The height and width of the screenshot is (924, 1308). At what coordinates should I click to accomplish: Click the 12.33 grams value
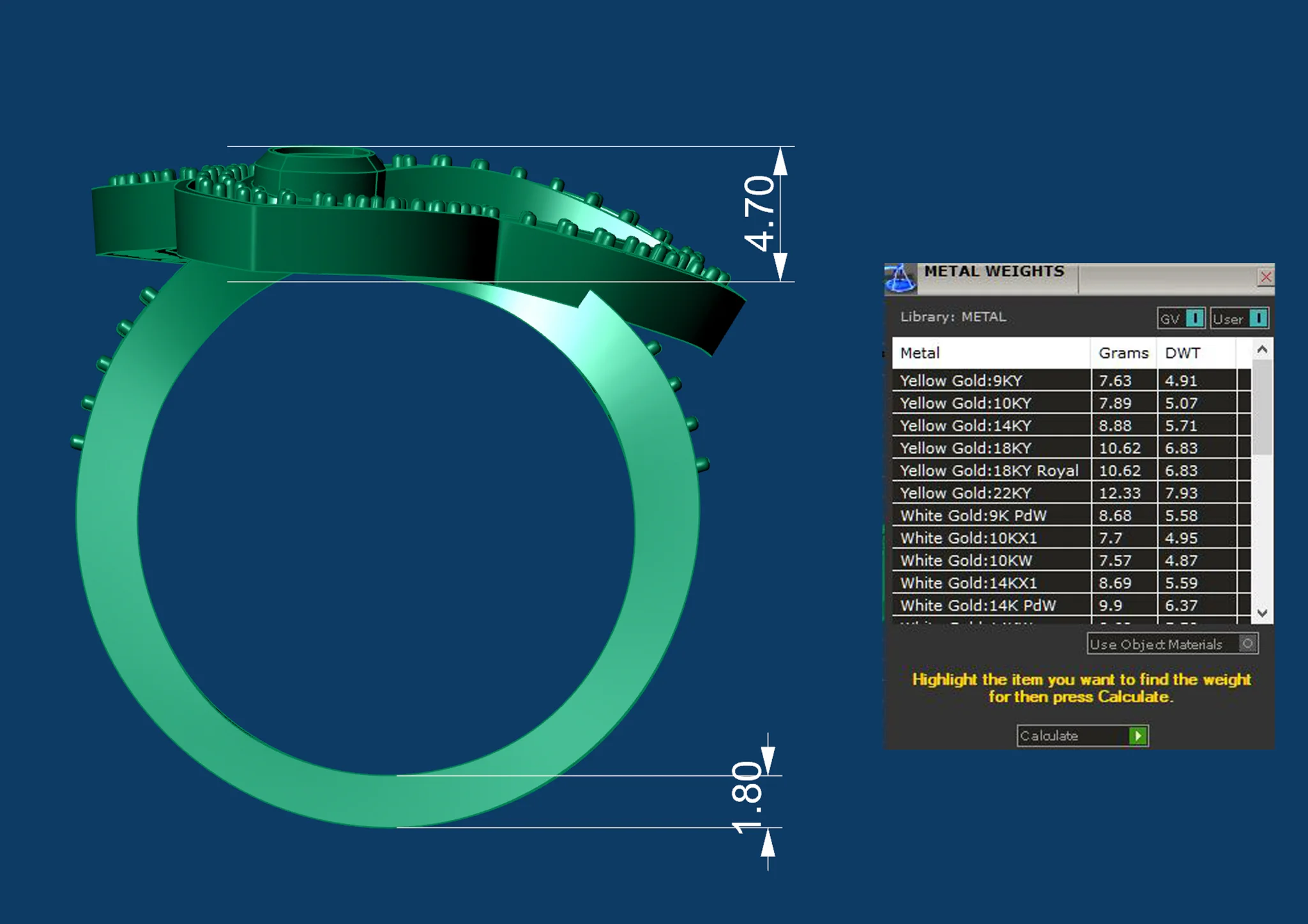(1120, 493)
